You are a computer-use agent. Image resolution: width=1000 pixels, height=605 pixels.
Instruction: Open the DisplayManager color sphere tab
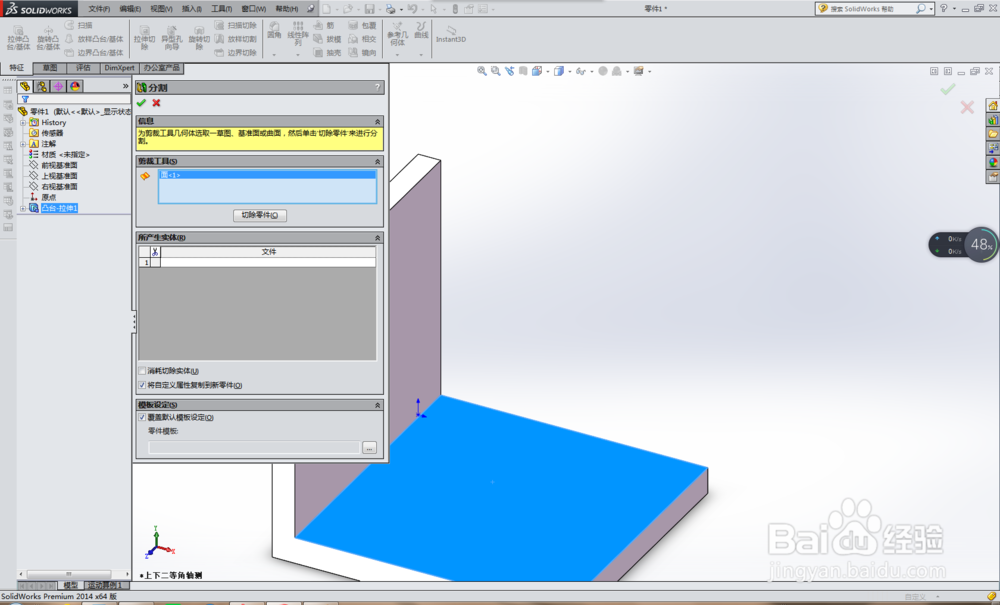[x=75, y=86]
